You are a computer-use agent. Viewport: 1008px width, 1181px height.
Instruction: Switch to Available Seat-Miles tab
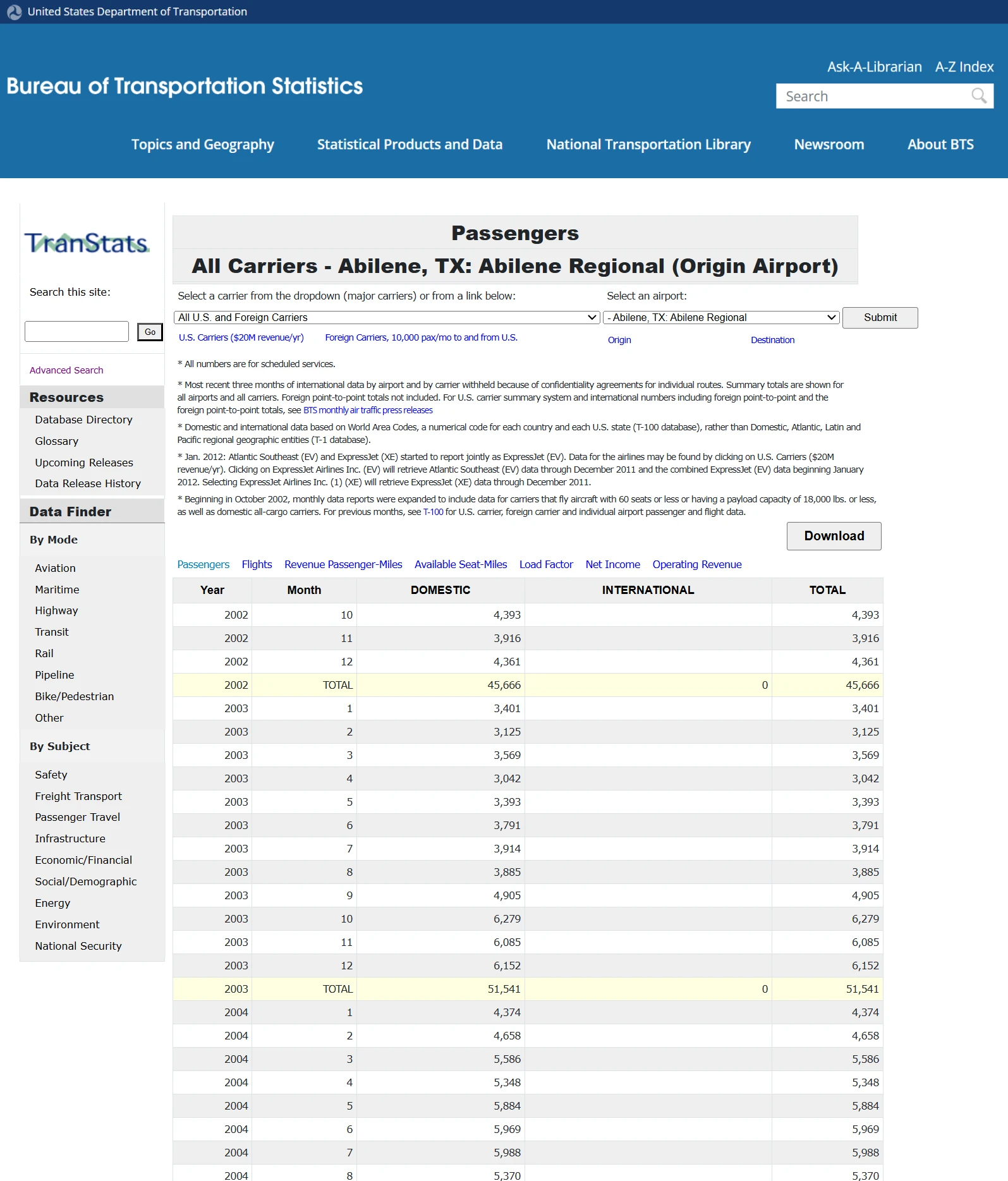pos(461,564)
